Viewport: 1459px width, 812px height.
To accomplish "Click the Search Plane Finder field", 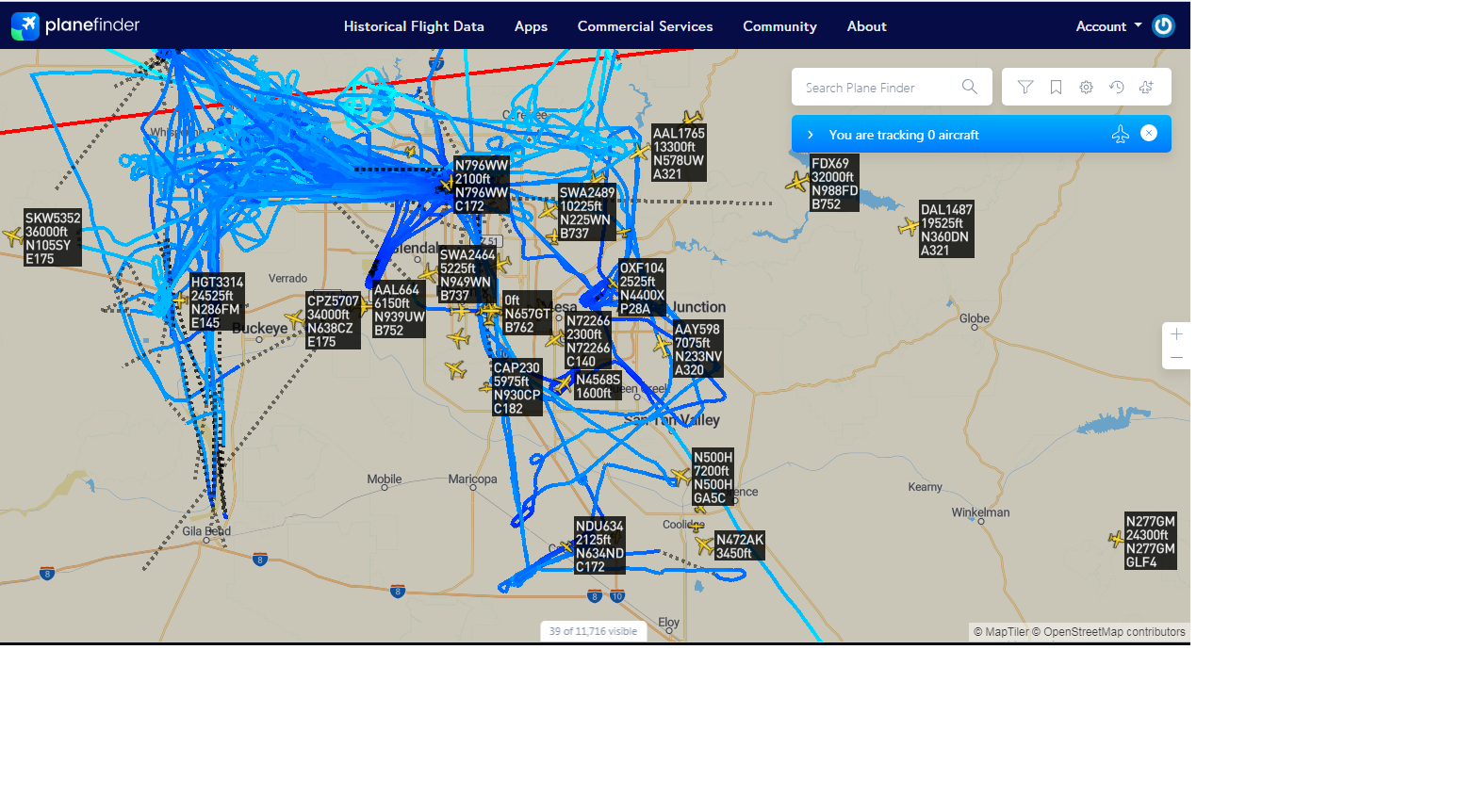I will click(x=892, y=88).
